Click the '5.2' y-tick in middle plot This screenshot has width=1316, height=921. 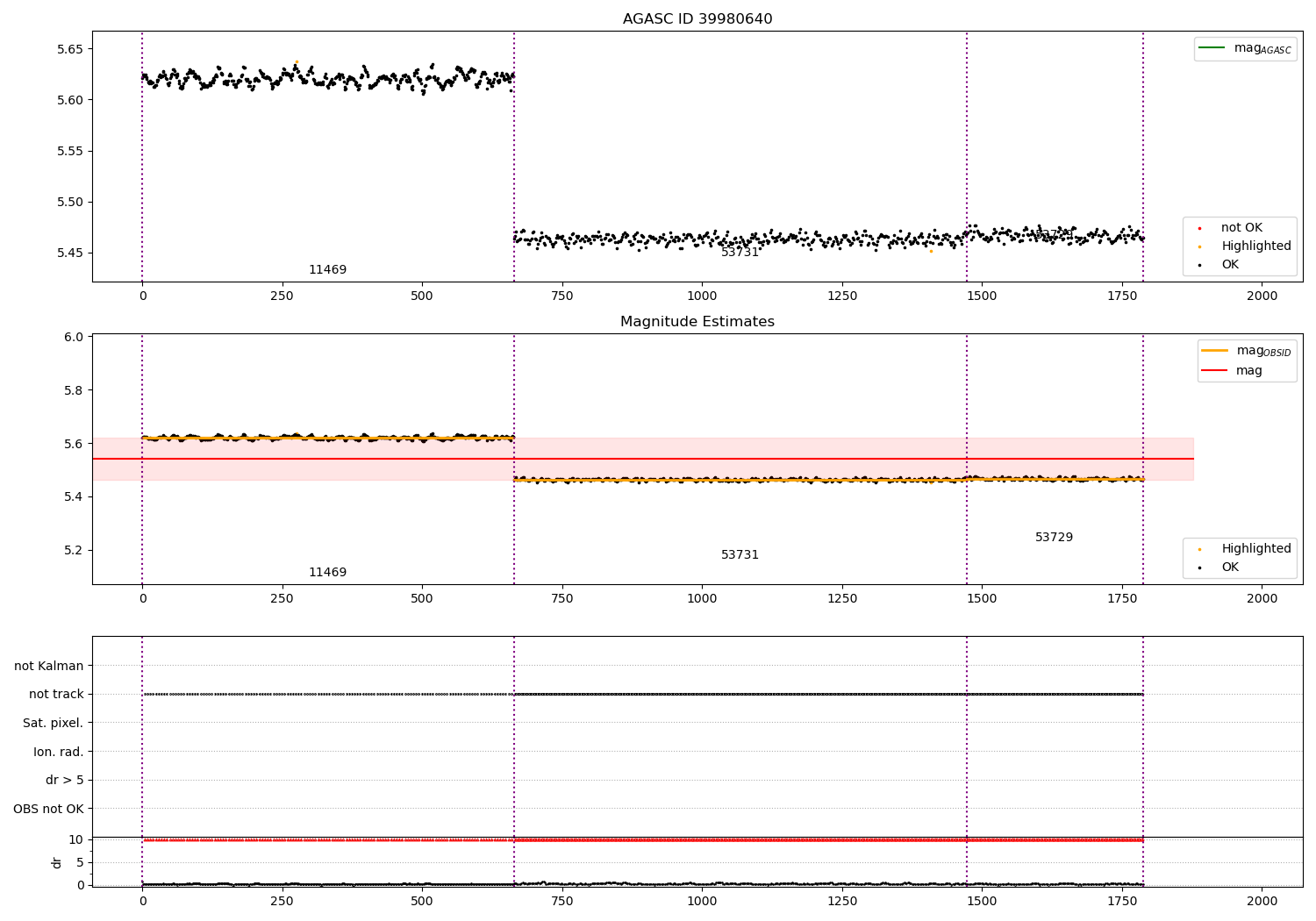click(74, 551)
